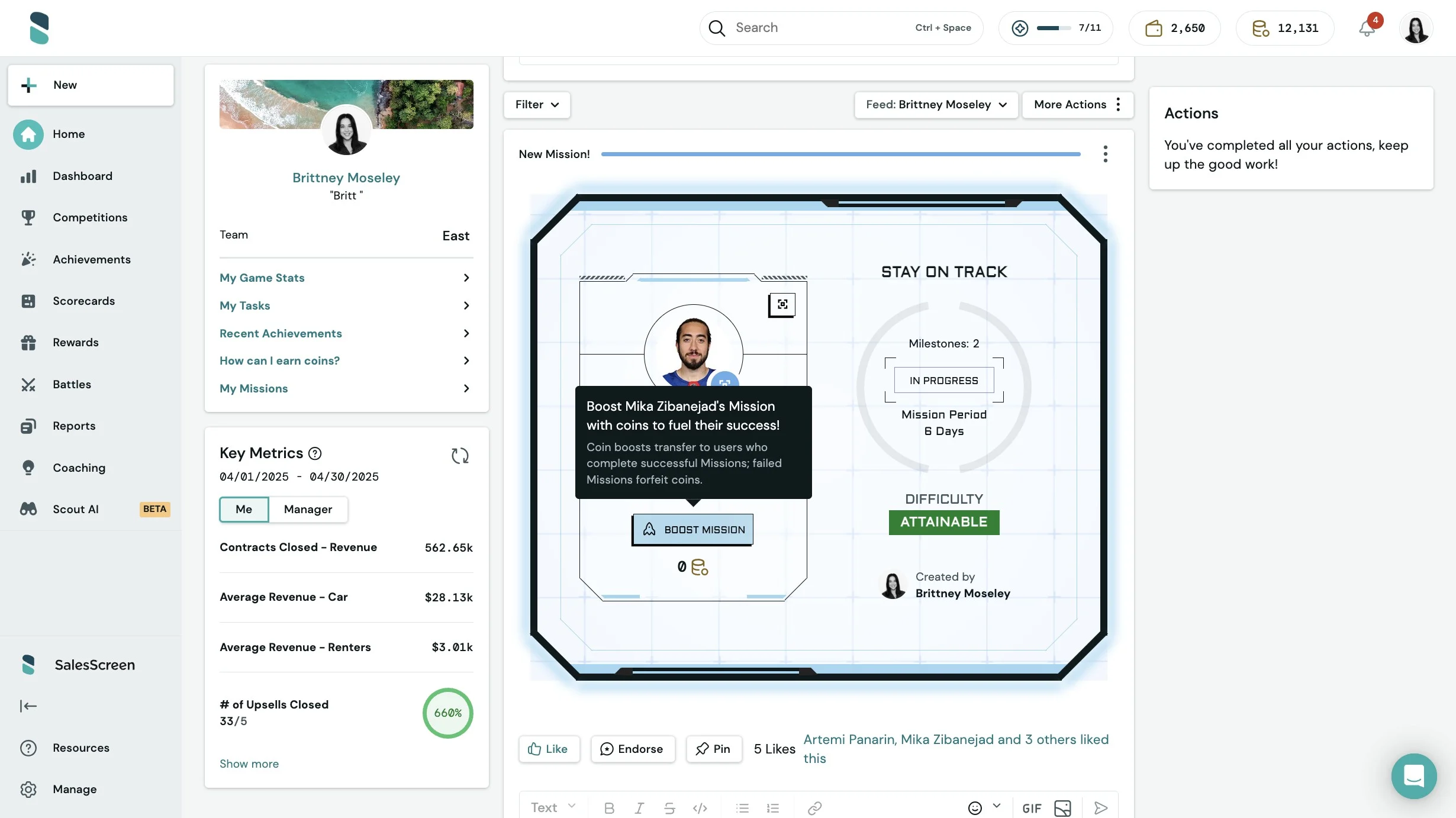The image size is (1456, 818).
Task: Click the GIF button in the editor
Action: point(1032,809)
